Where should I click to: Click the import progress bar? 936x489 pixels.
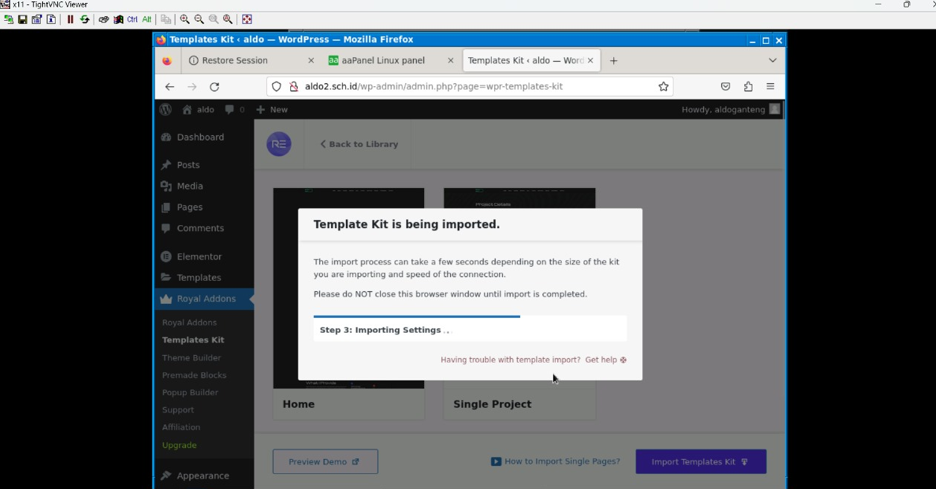pos(470,316)
